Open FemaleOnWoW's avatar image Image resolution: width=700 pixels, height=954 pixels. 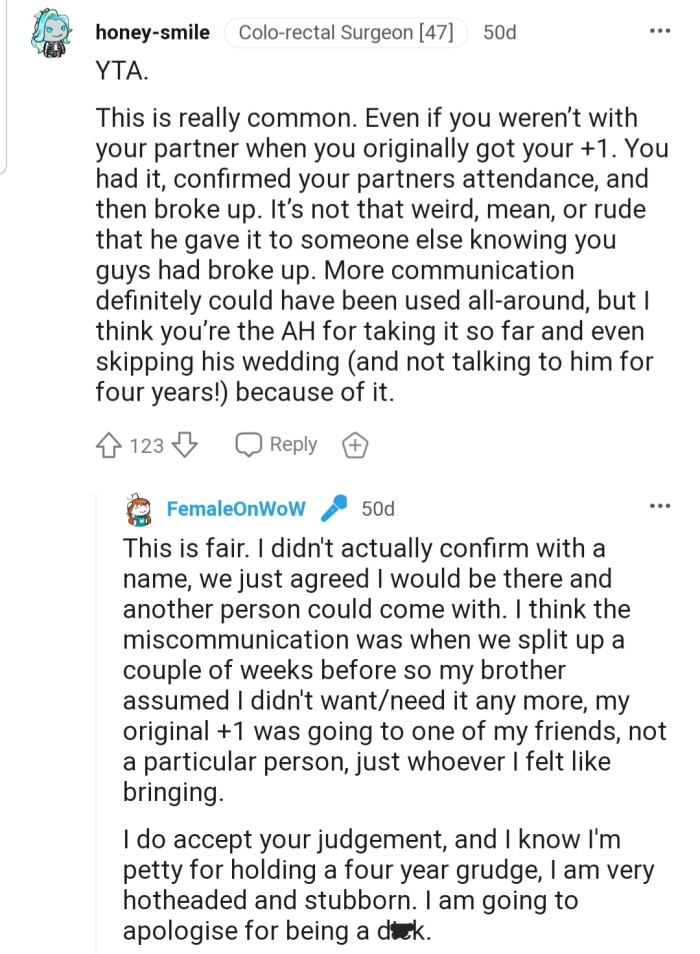[x=140, y=510]
